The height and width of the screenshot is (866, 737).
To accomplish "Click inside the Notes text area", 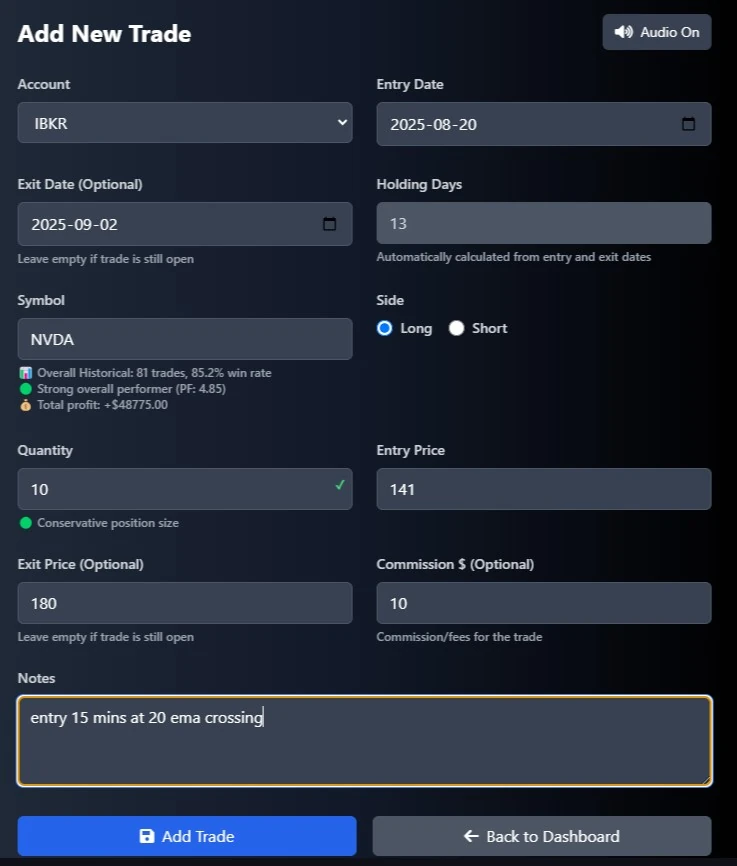I will pyautogui.click(x=364, y=740).
